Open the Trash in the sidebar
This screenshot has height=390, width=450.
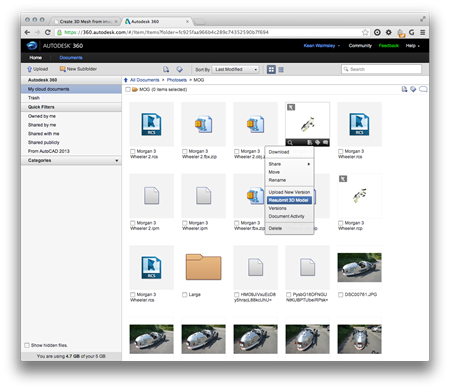pos(71,98)
